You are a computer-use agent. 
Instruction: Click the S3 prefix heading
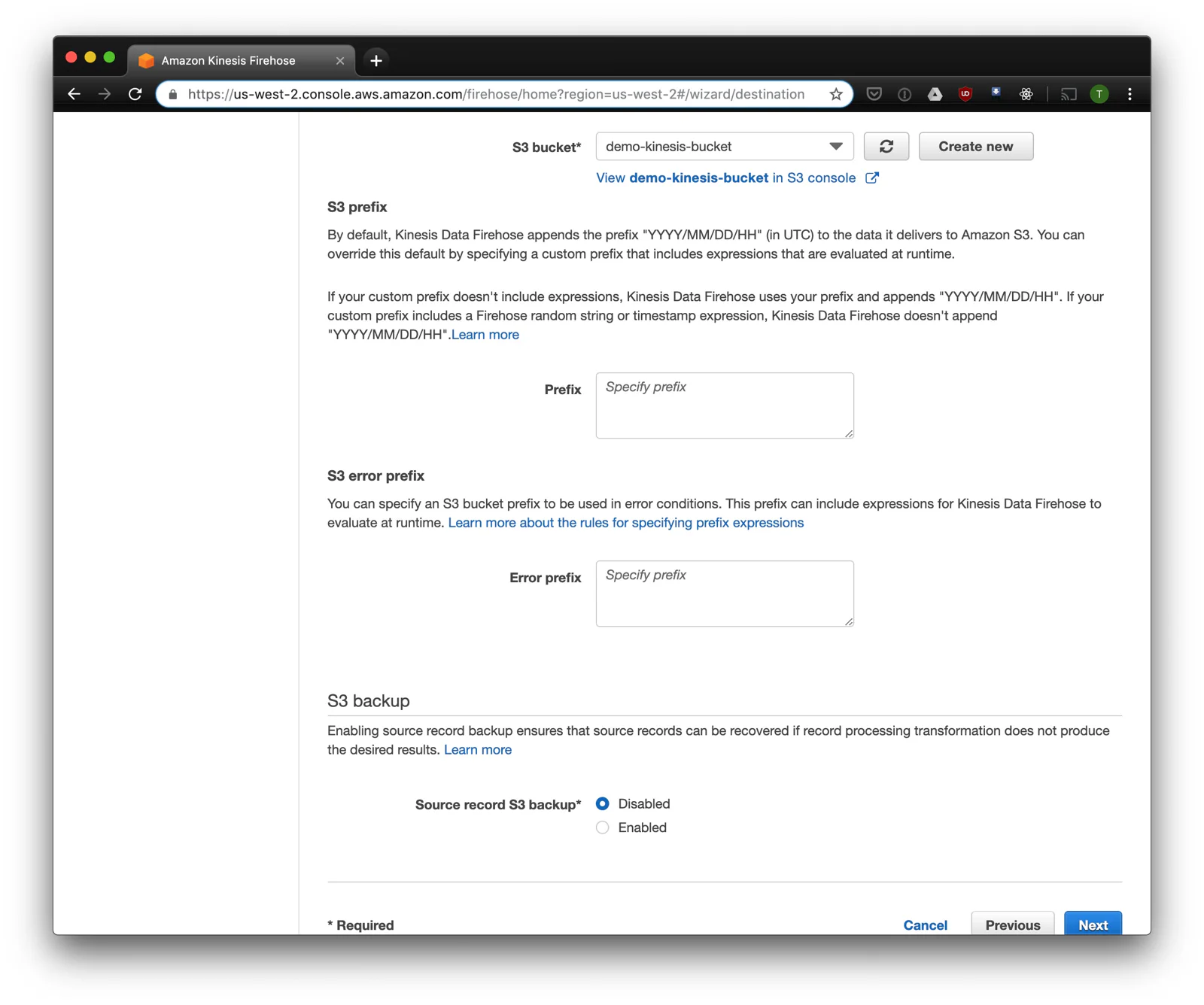click(x=357, y=207)
